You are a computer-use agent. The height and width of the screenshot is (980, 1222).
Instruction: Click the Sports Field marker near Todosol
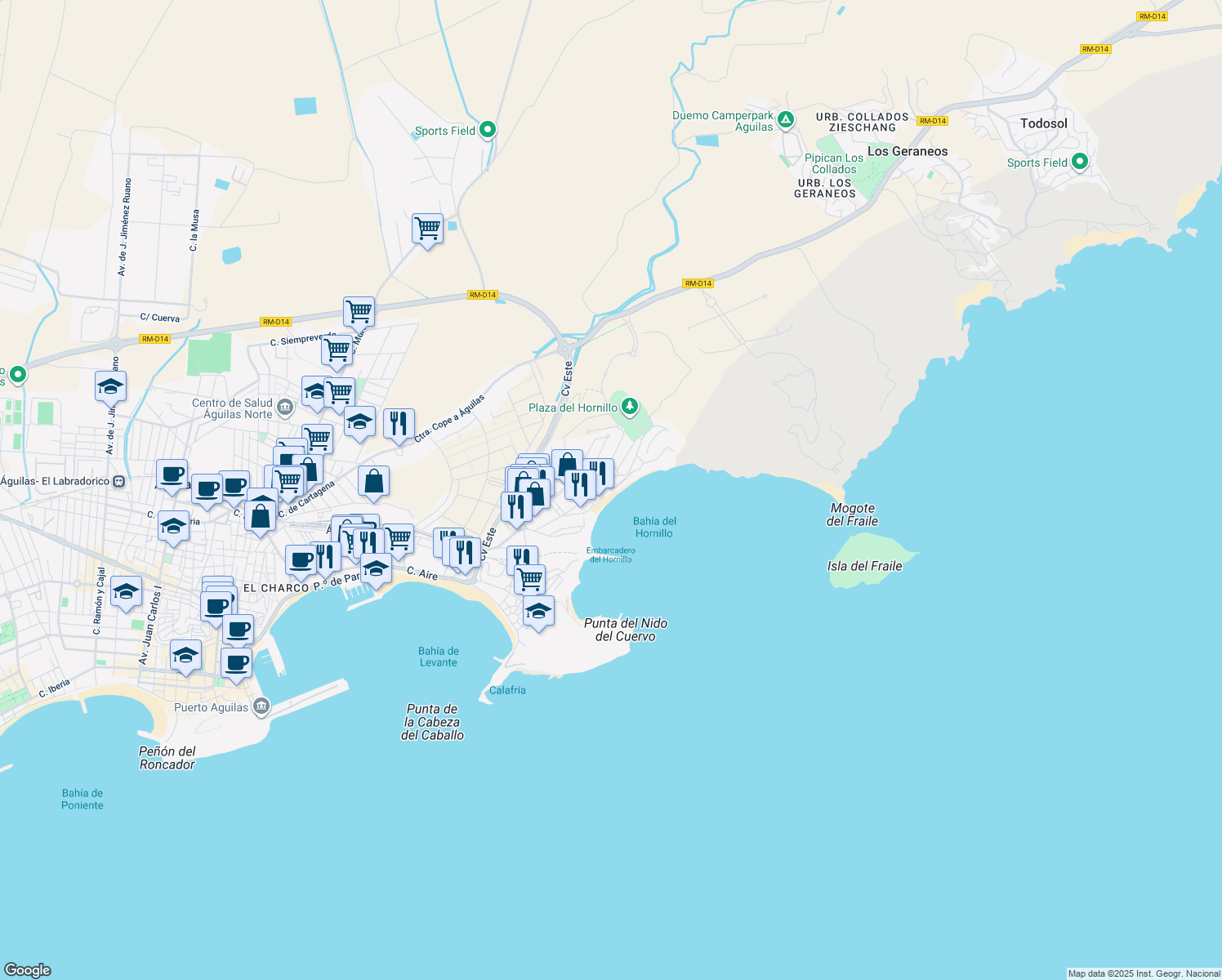[1080, 162]
